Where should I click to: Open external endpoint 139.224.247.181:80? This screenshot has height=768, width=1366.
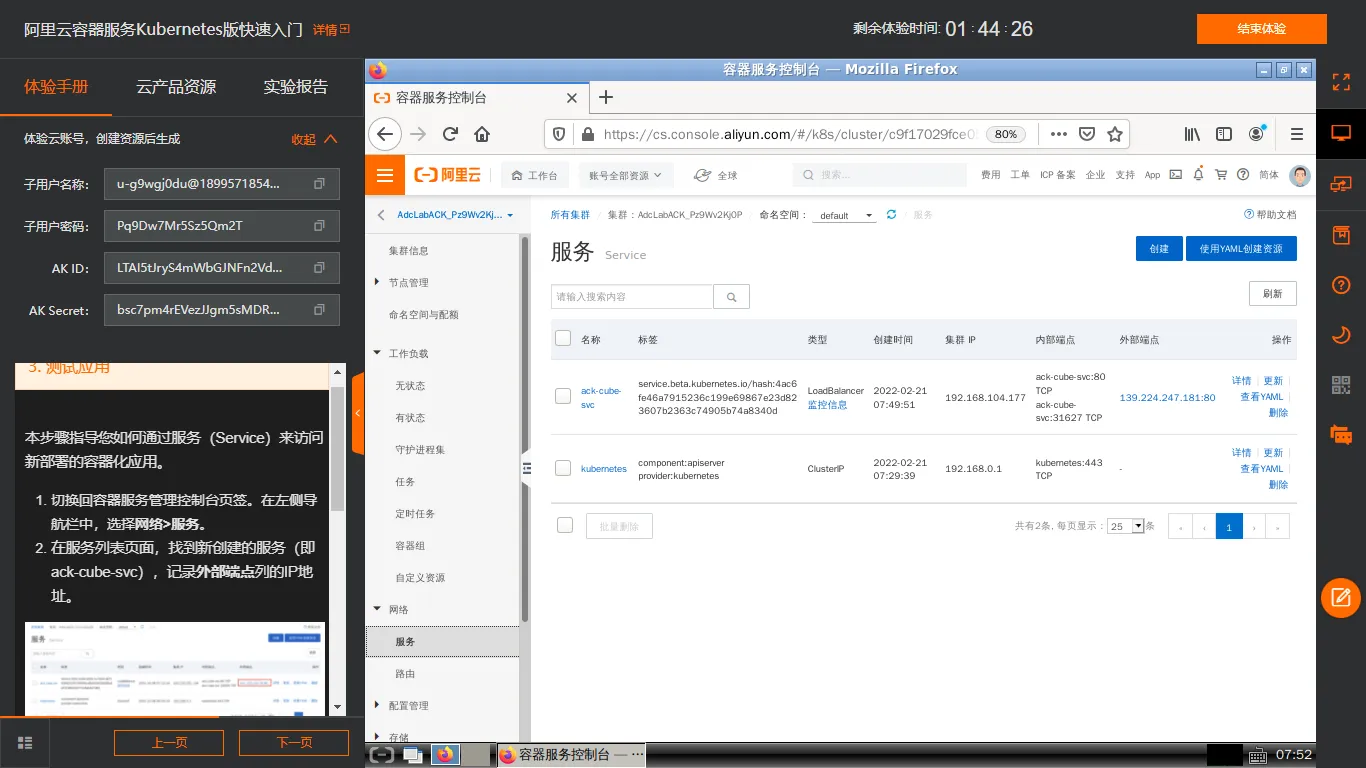coord(1167,398)
